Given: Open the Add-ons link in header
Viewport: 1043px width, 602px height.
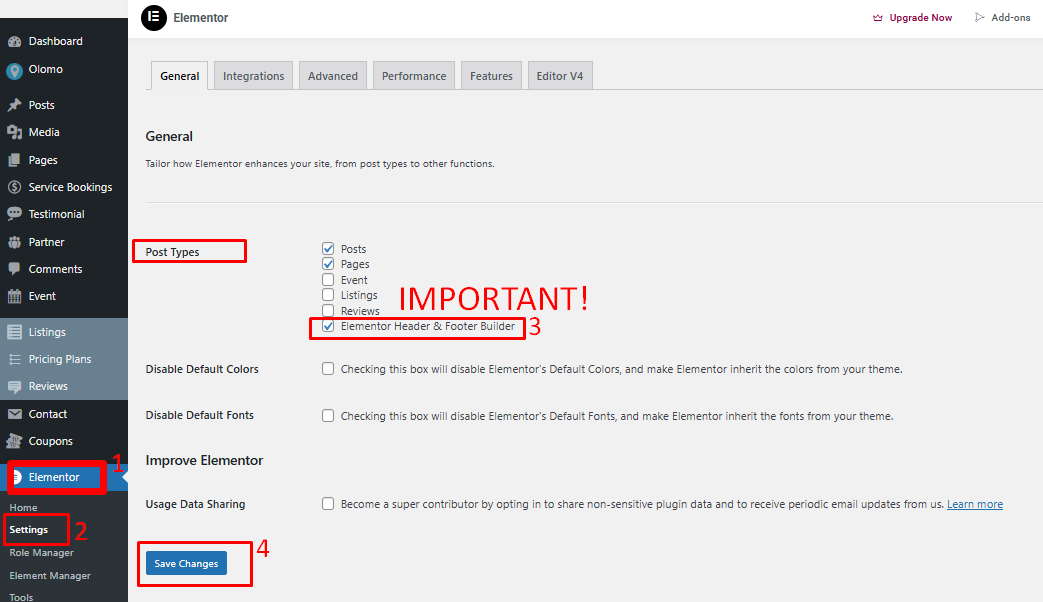Looking at the screenshot, I should [x=1010, y=18].
